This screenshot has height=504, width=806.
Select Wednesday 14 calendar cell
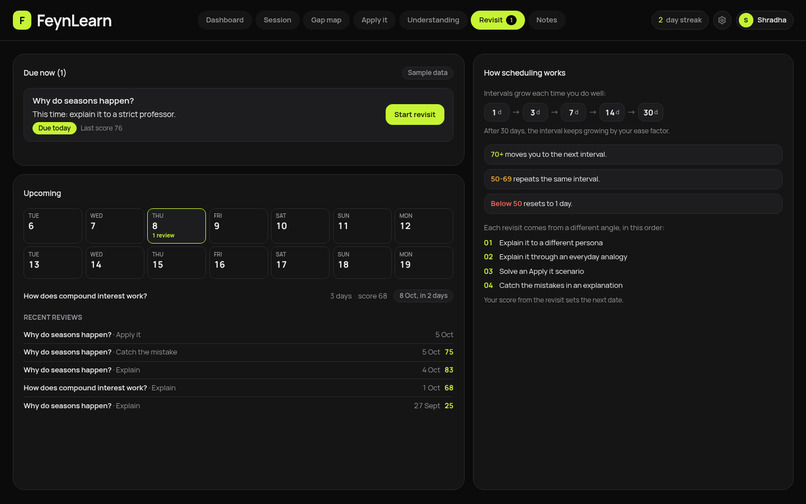(x=114, y=262)
